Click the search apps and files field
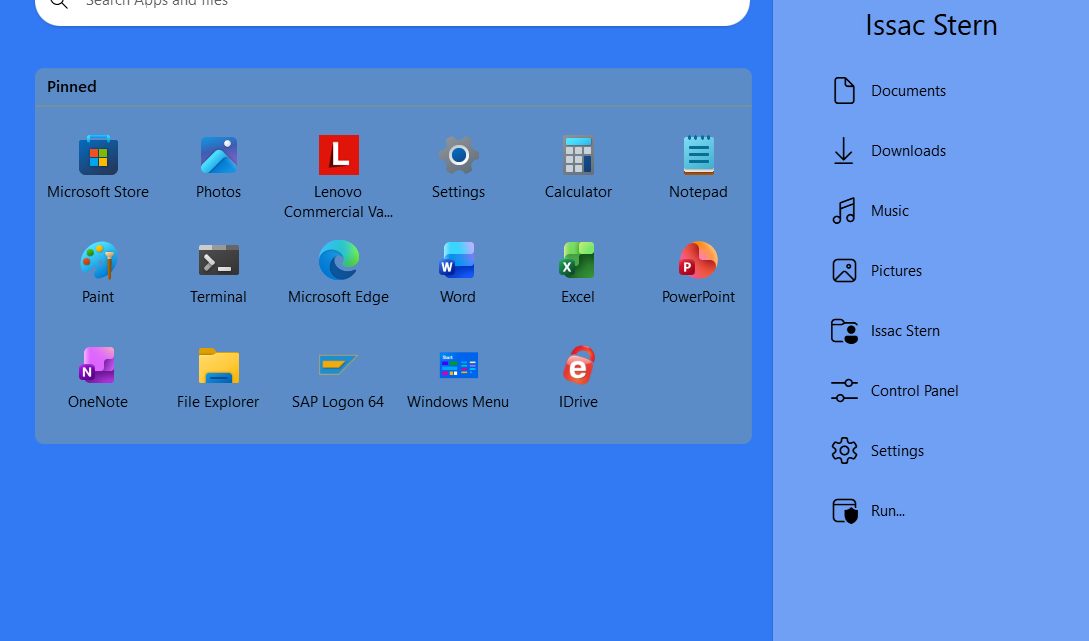 pos(400,6)
